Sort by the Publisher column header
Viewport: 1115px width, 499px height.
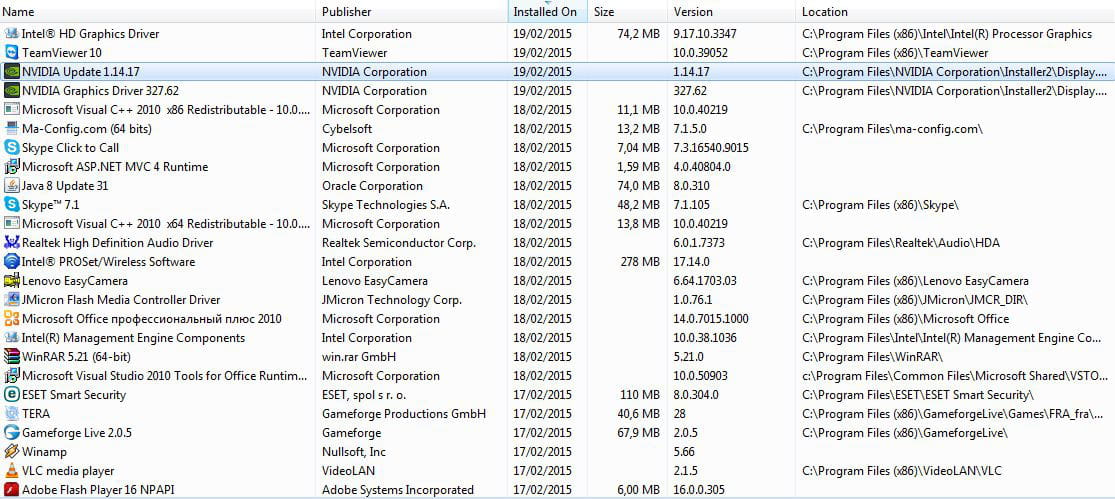click(x=412, y=11)
